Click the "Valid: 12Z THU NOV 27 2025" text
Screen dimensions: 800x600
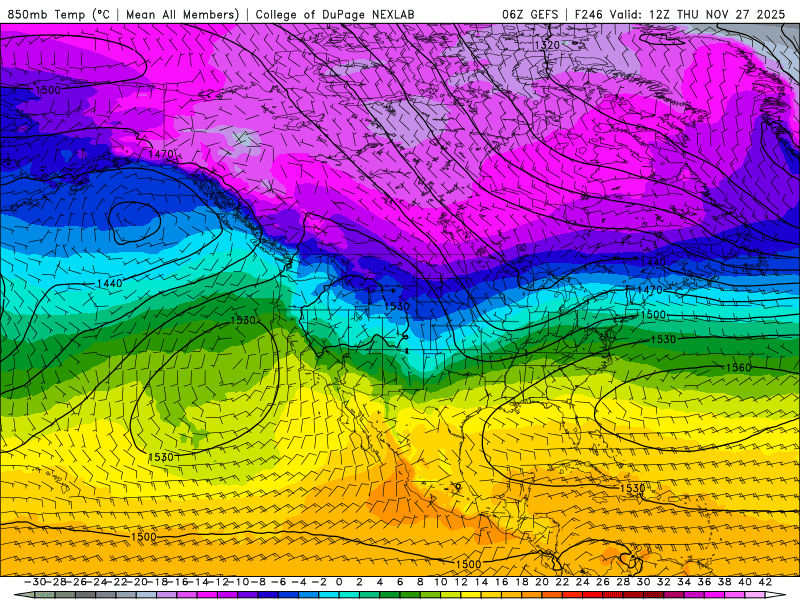(x=698, y=15)
